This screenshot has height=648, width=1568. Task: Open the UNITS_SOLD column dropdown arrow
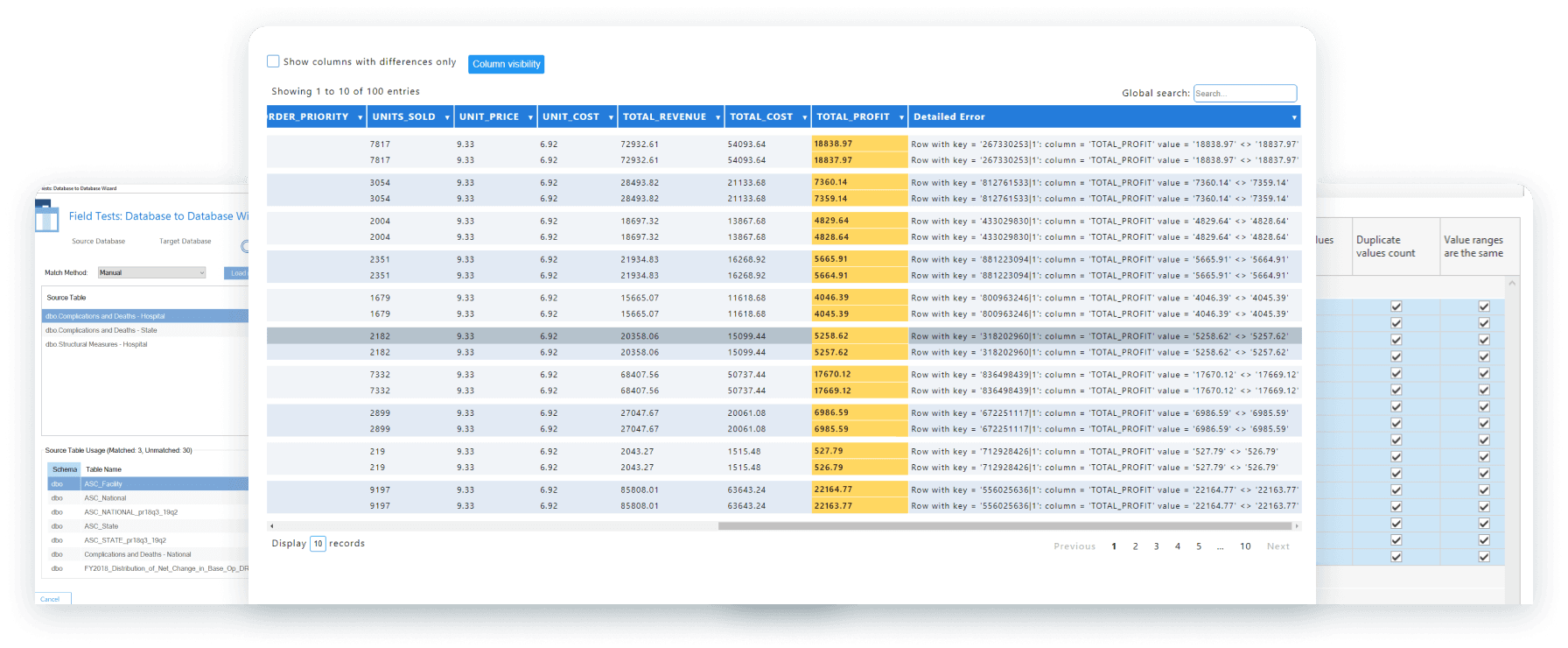[x=447, y=117]
